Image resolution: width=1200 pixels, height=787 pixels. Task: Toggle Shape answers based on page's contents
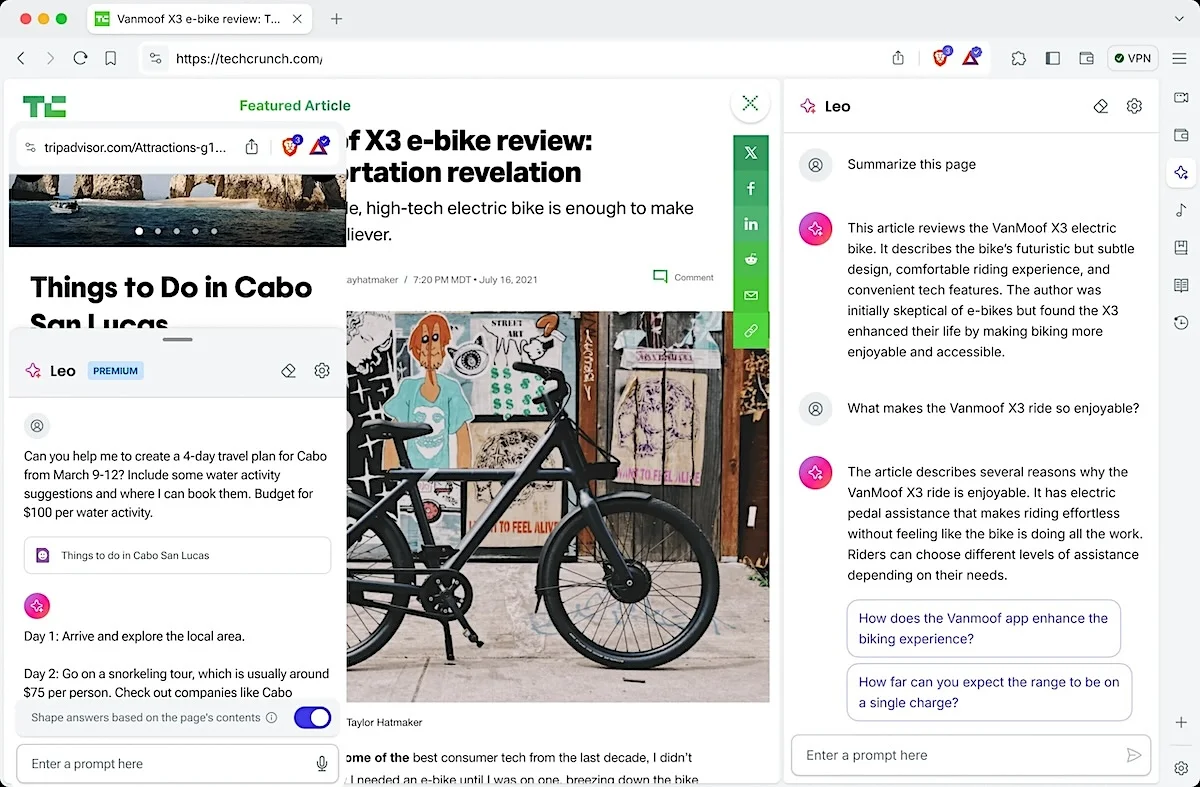click(x=312, y=718)
